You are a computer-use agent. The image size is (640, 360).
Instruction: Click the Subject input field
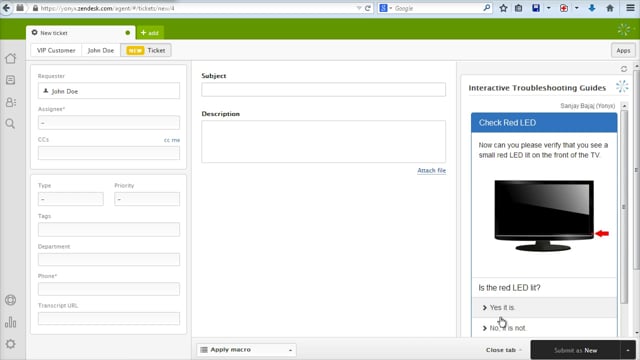point(323,89)
